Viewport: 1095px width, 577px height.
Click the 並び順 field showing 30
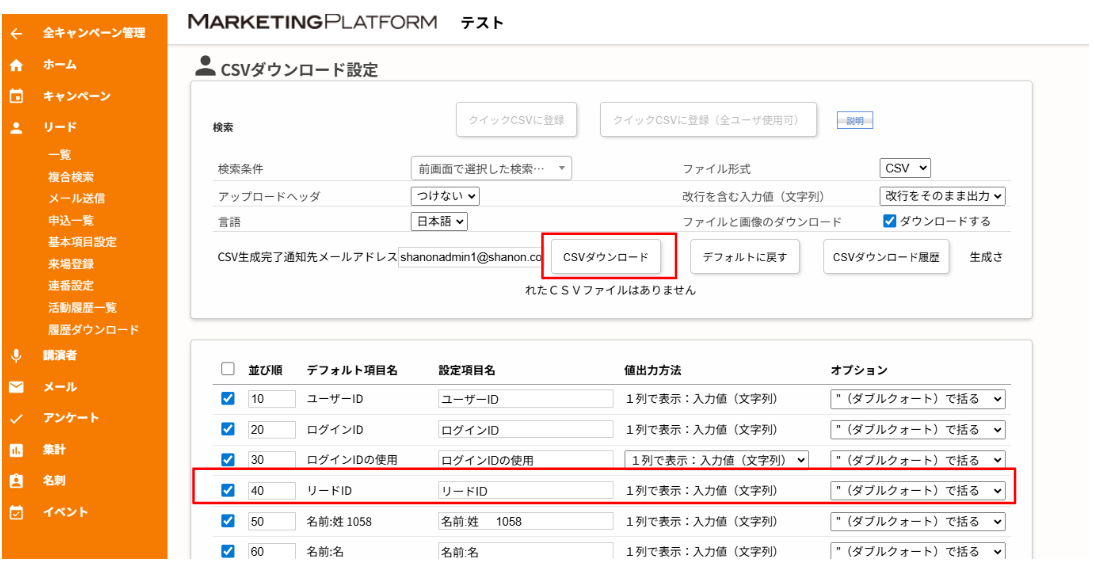272,460
